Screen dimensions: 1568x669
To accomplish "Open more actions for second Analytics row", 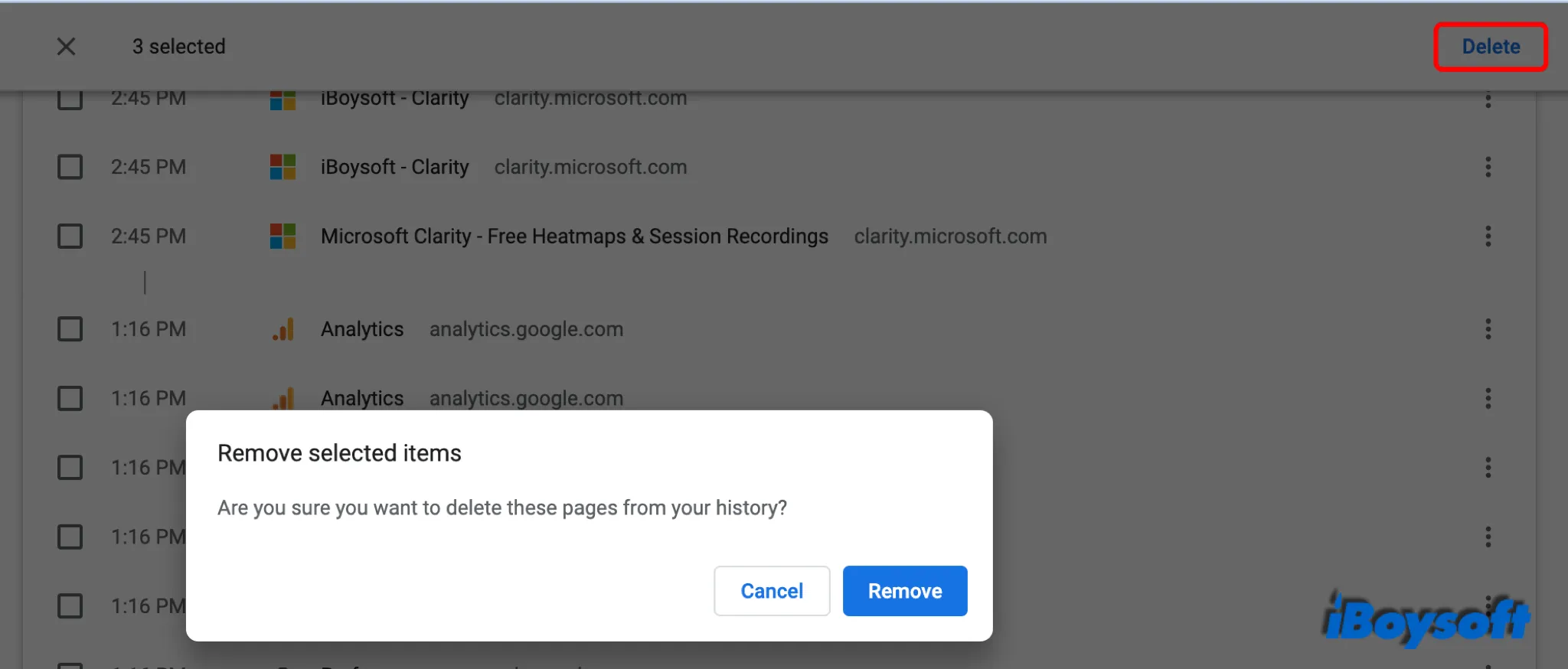I will [x=1488, y=398].
